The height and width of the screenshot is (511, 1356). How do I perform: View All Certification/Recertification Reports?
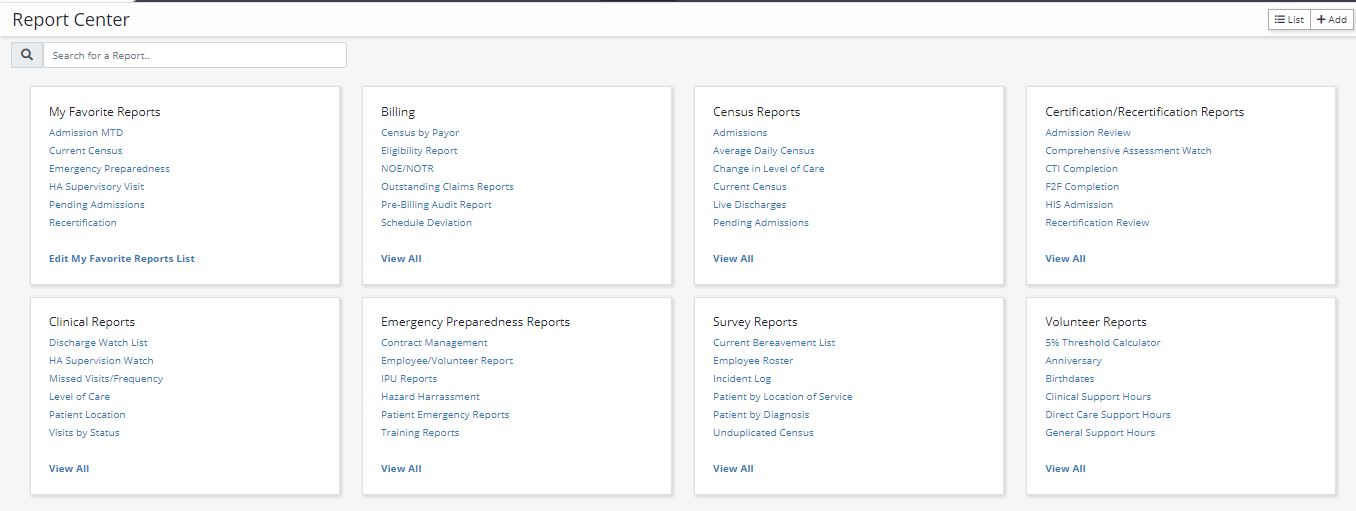(1065, 259)
